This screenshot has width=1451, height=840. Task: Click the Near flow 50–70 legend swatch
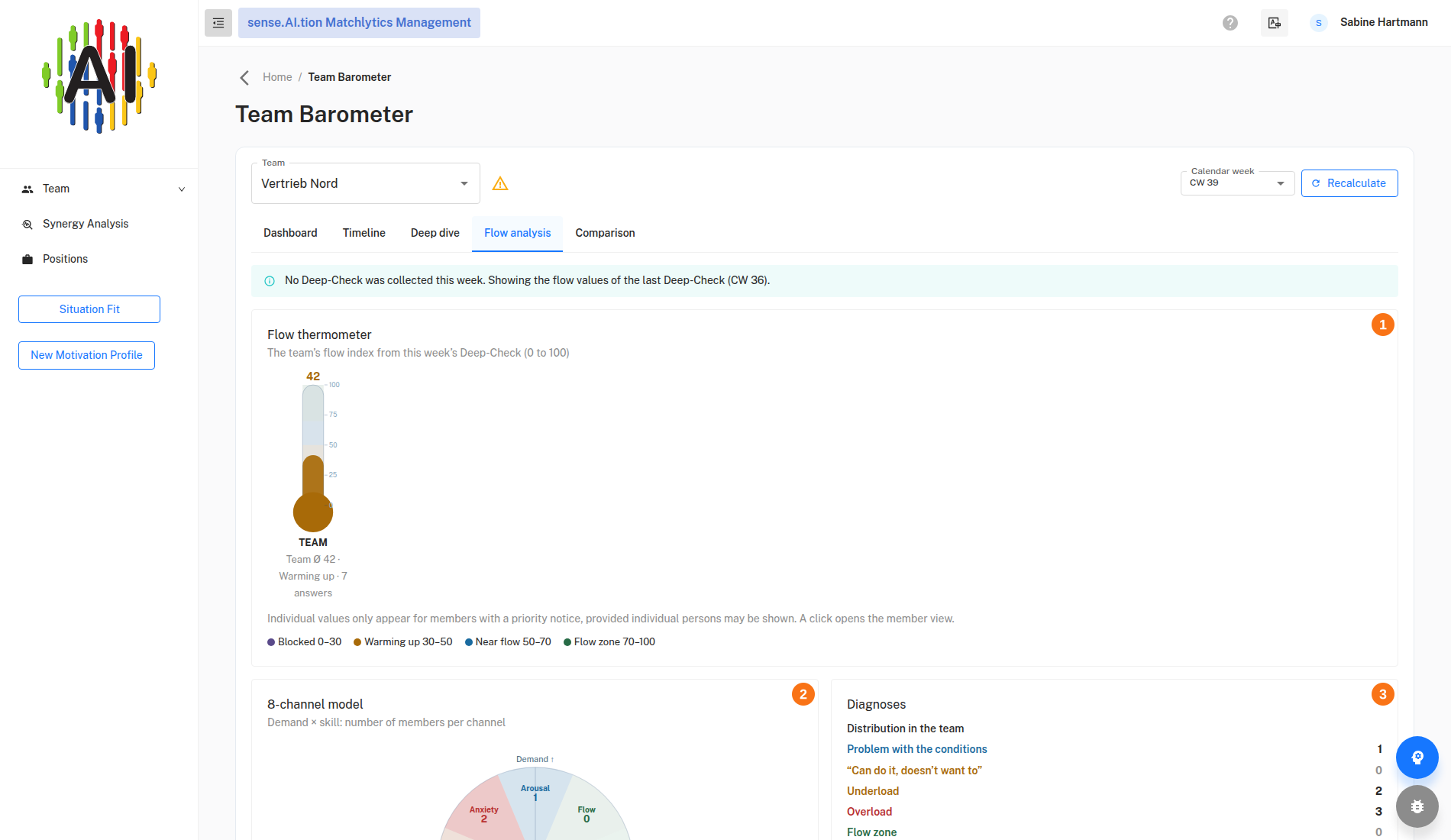[469, 642]
